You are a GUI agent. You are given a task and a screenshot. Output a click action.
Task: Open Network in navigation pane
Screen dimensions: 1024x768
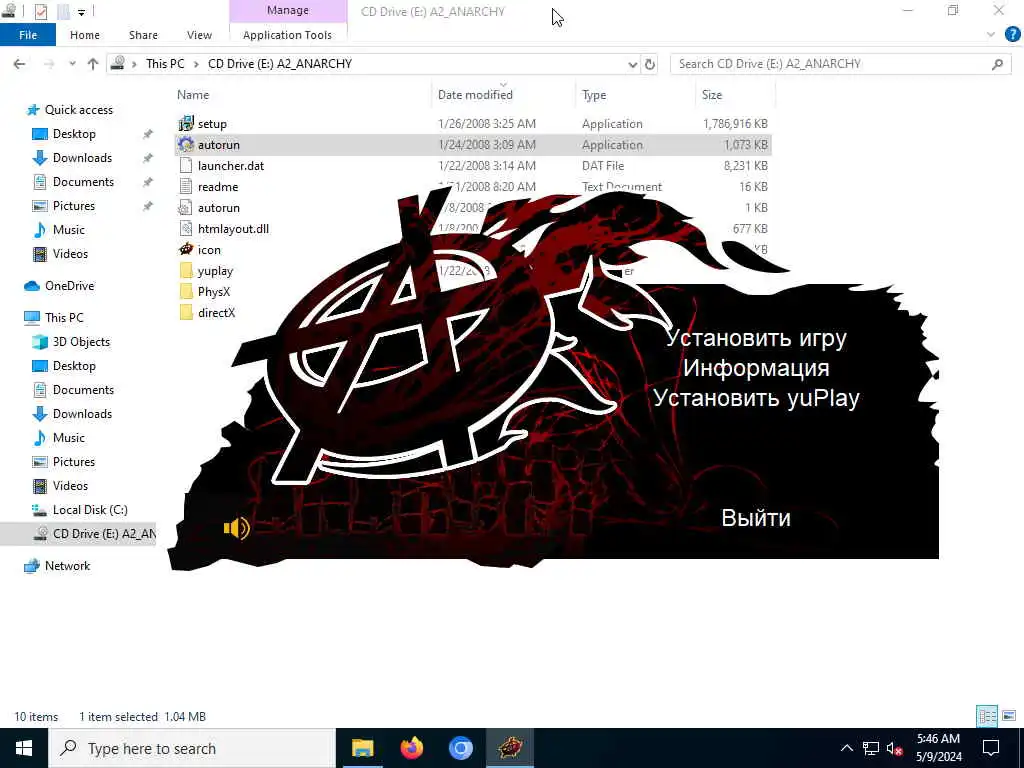click(x=67, y=566)
